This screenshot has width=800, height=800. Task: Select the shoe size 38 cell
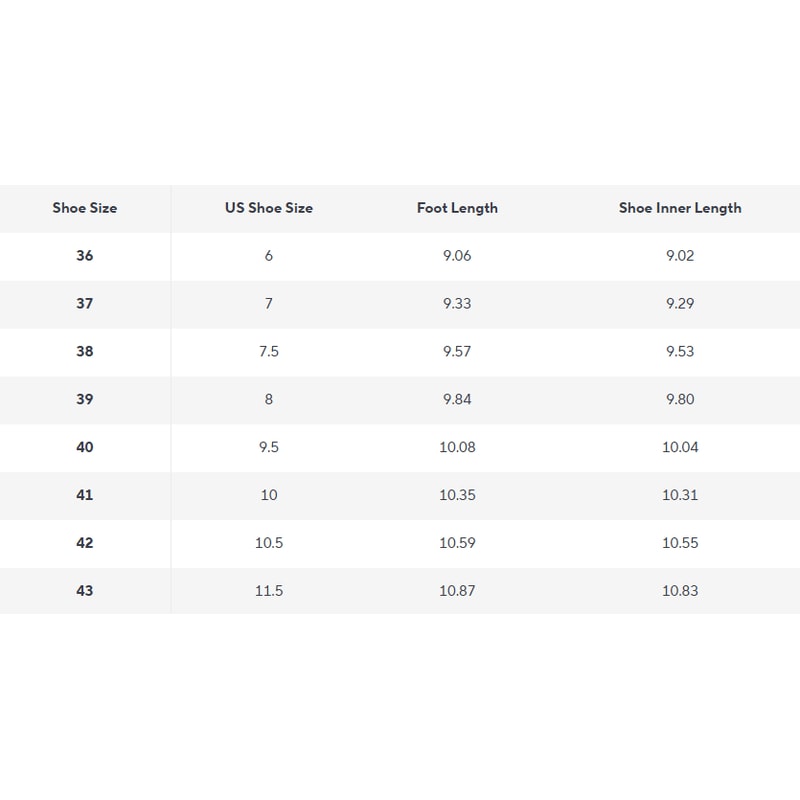85,352
